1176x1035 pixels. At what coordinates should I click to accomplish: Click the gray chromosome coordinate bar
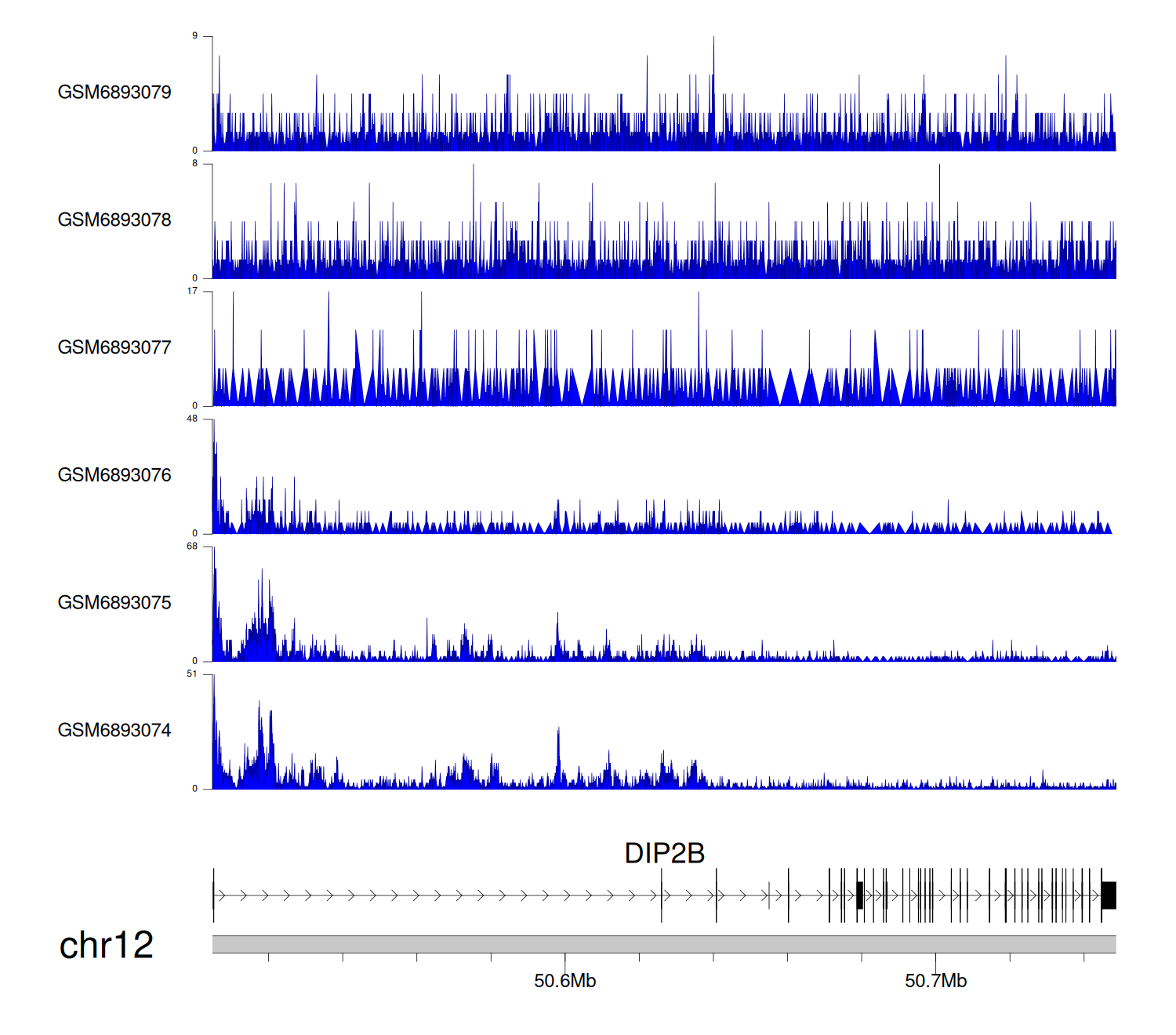coord(663,944)
